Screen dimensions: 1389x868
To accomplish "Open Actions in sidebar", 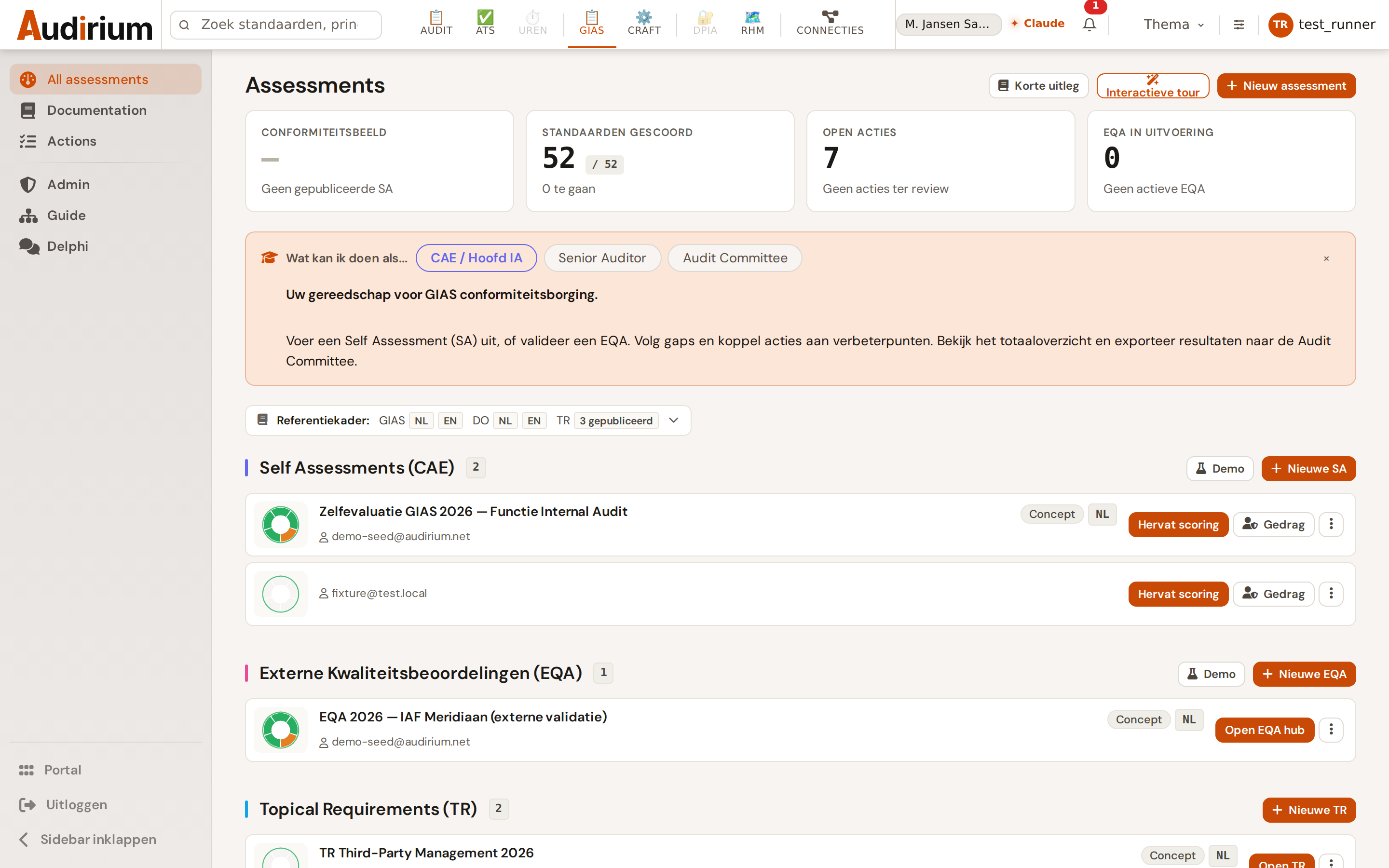I will 106,141.
